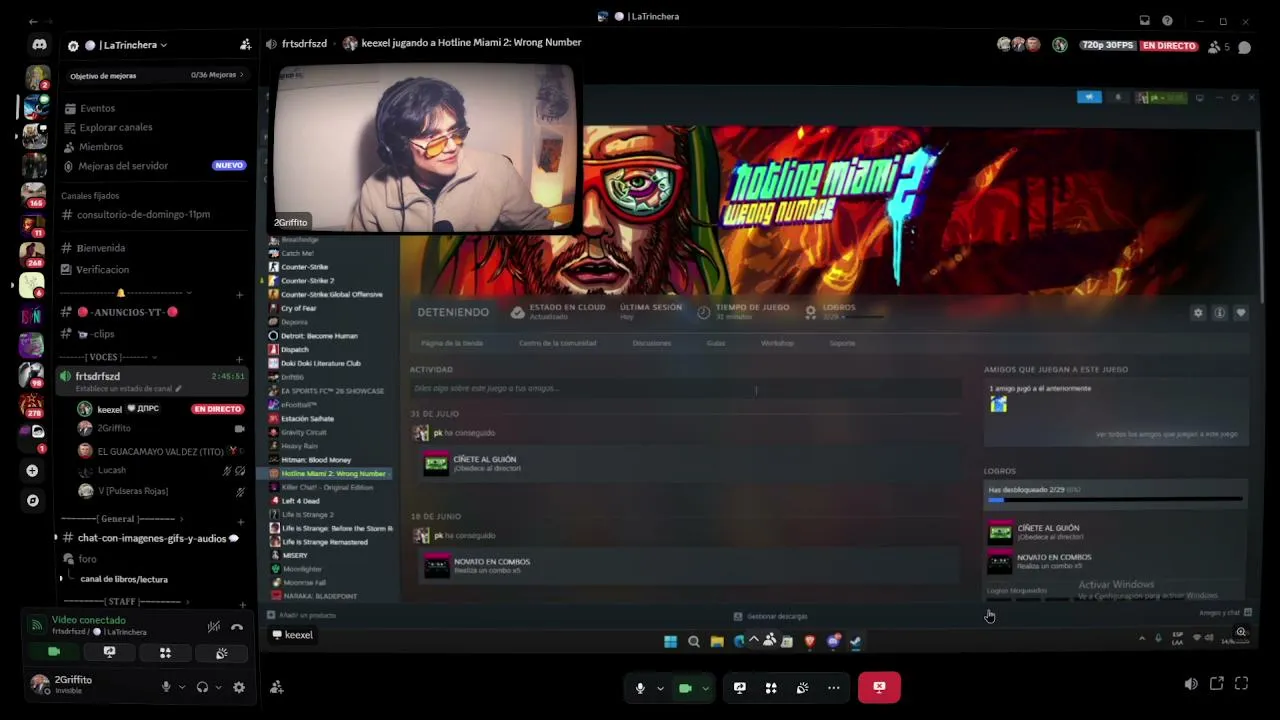Disconnect from voice channel hang-up icon

coord(237,627)
